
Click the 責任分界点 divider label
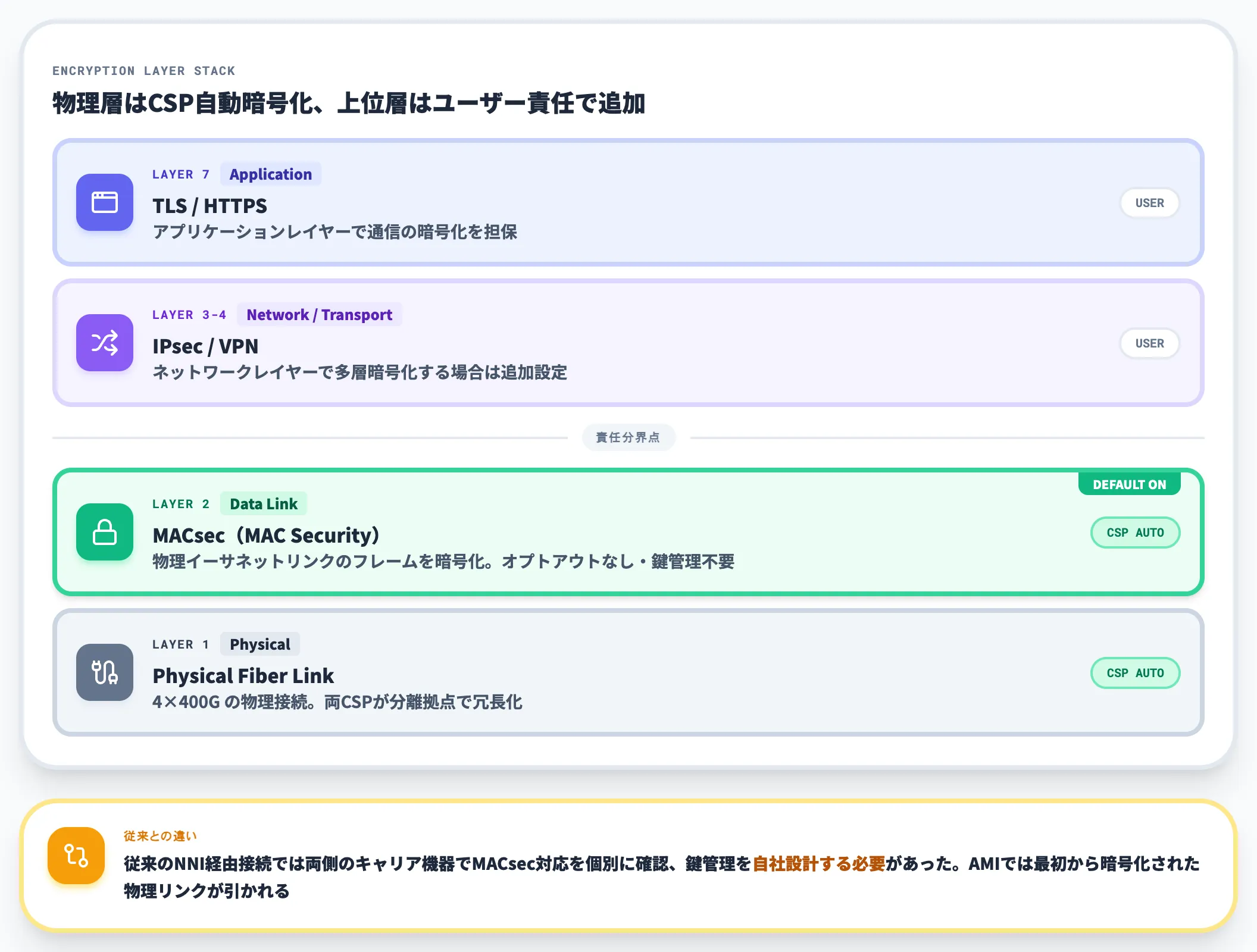click(x=628, y=437)
